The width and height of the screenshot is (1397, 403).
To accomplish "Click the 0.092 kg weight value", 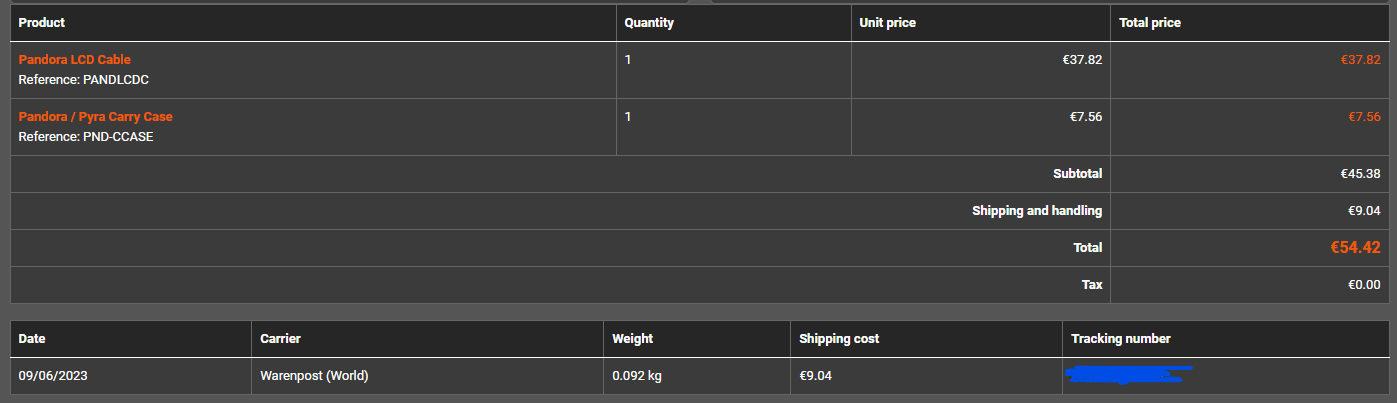I will (x=637, y=376).
